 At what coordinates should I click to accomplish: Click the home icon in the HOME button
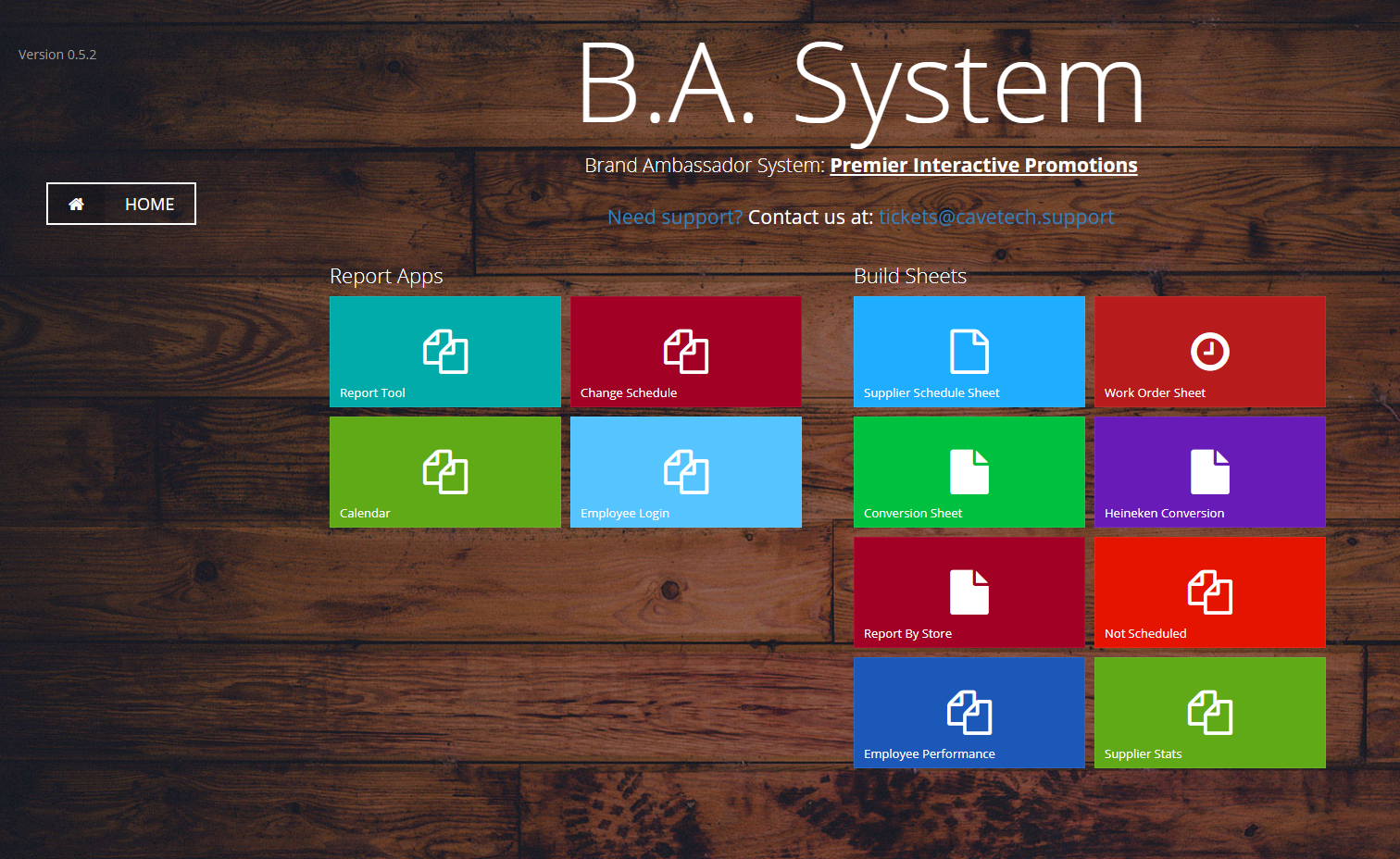point(76,205)
